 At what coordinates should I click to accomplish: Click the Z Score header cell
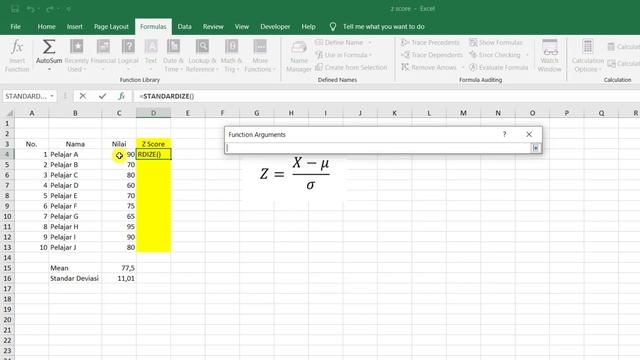[153, 144]
